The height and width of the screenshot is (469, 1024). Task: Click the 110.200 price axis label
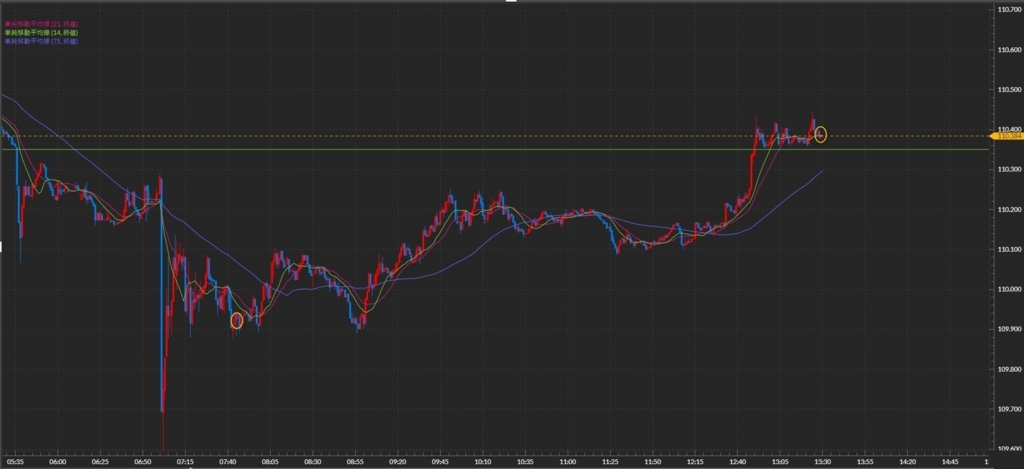tap(1009, 209)
